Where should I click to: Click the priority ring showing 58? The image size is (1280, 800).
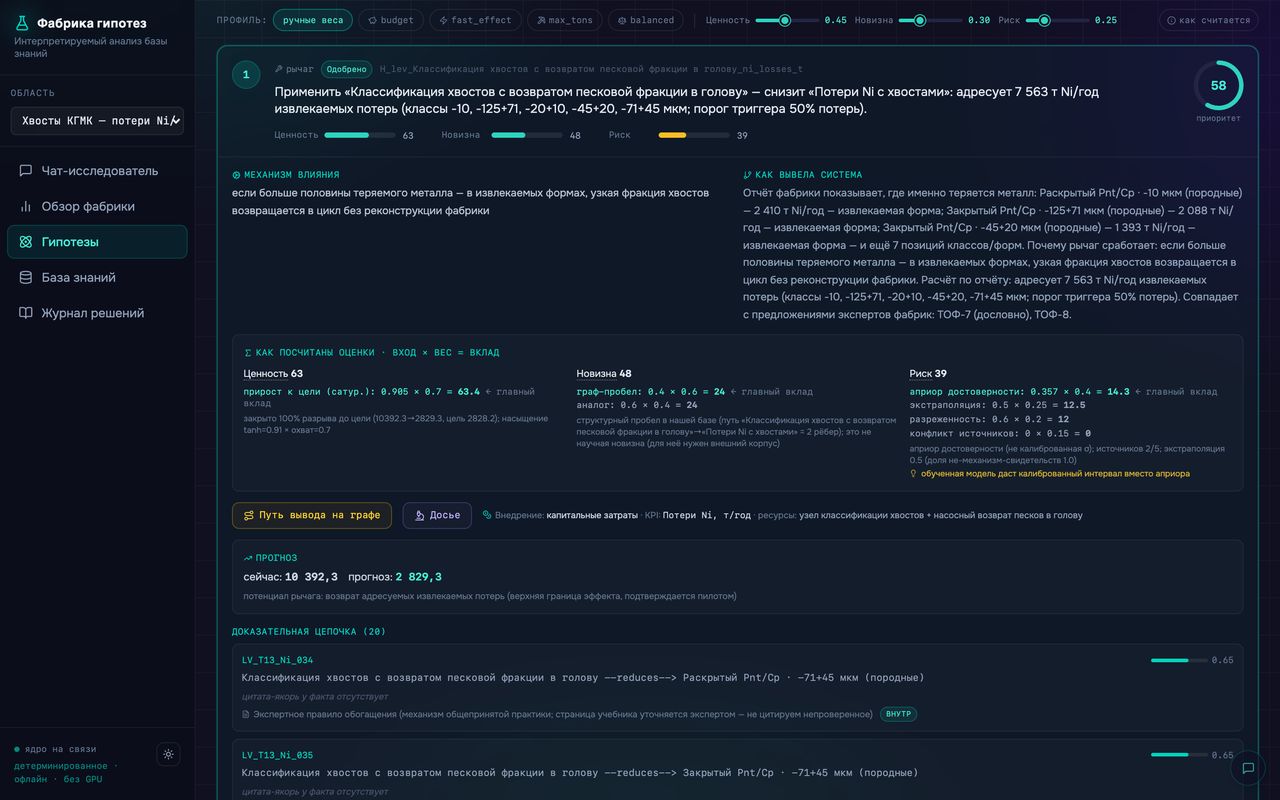pyautogui.click(x=1218, y=86)
